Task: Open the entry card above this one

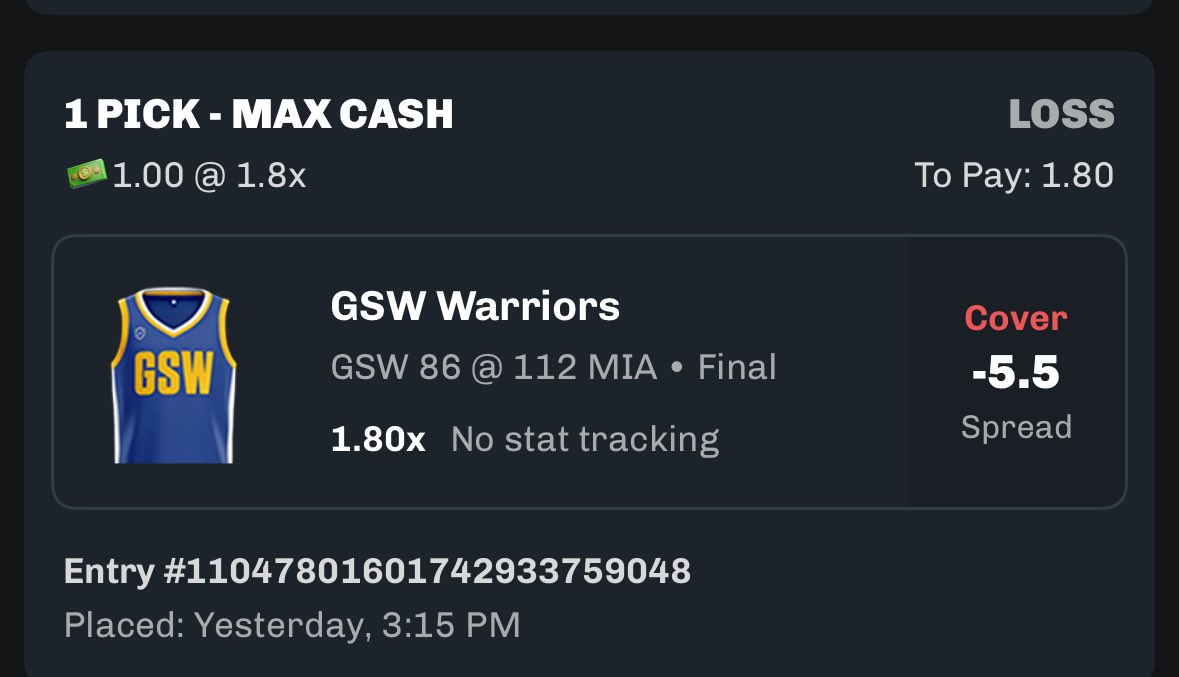Action: pyautogui.click(x=590, y=7)
